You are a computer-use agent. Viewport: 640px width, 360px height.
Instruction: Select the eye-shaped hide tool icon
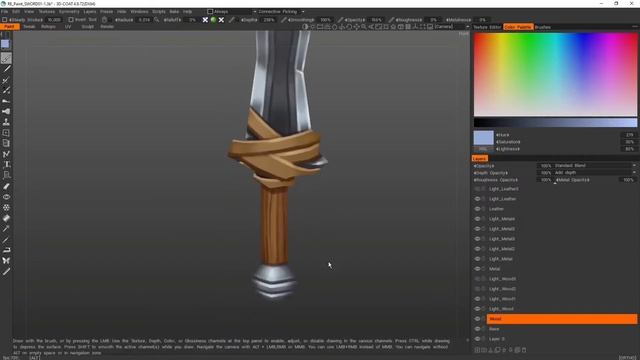(x=6, y=197)
